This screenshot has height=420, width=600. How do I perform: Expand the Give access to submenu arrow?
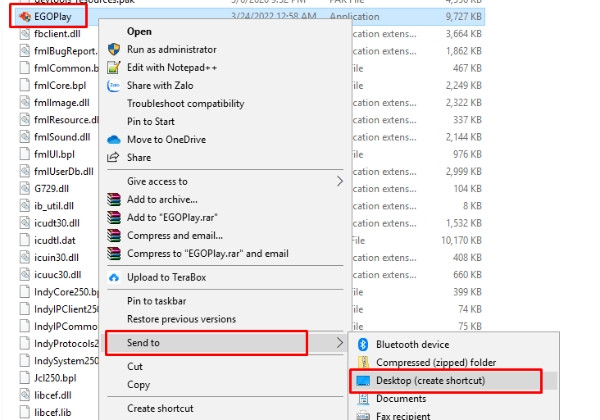(339, 181)
